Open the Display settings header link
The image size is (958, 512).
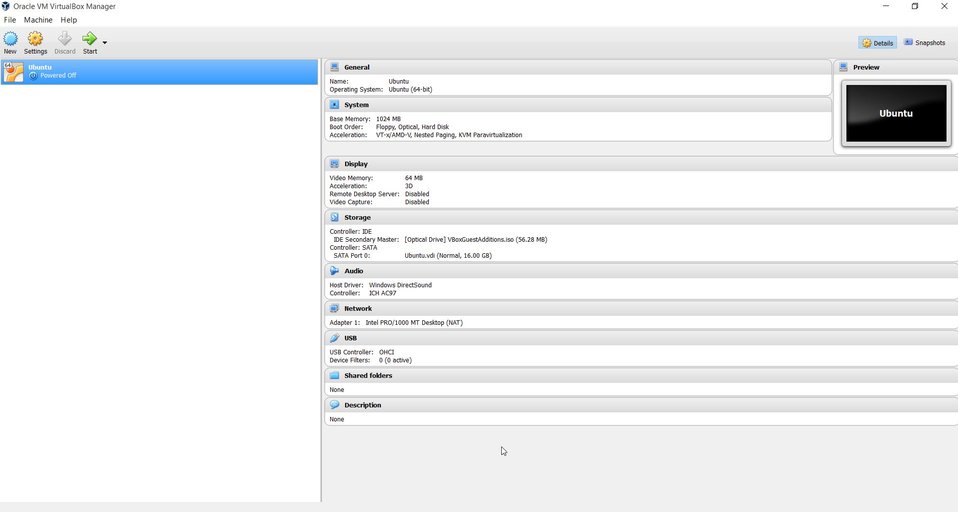coord(356,164)
